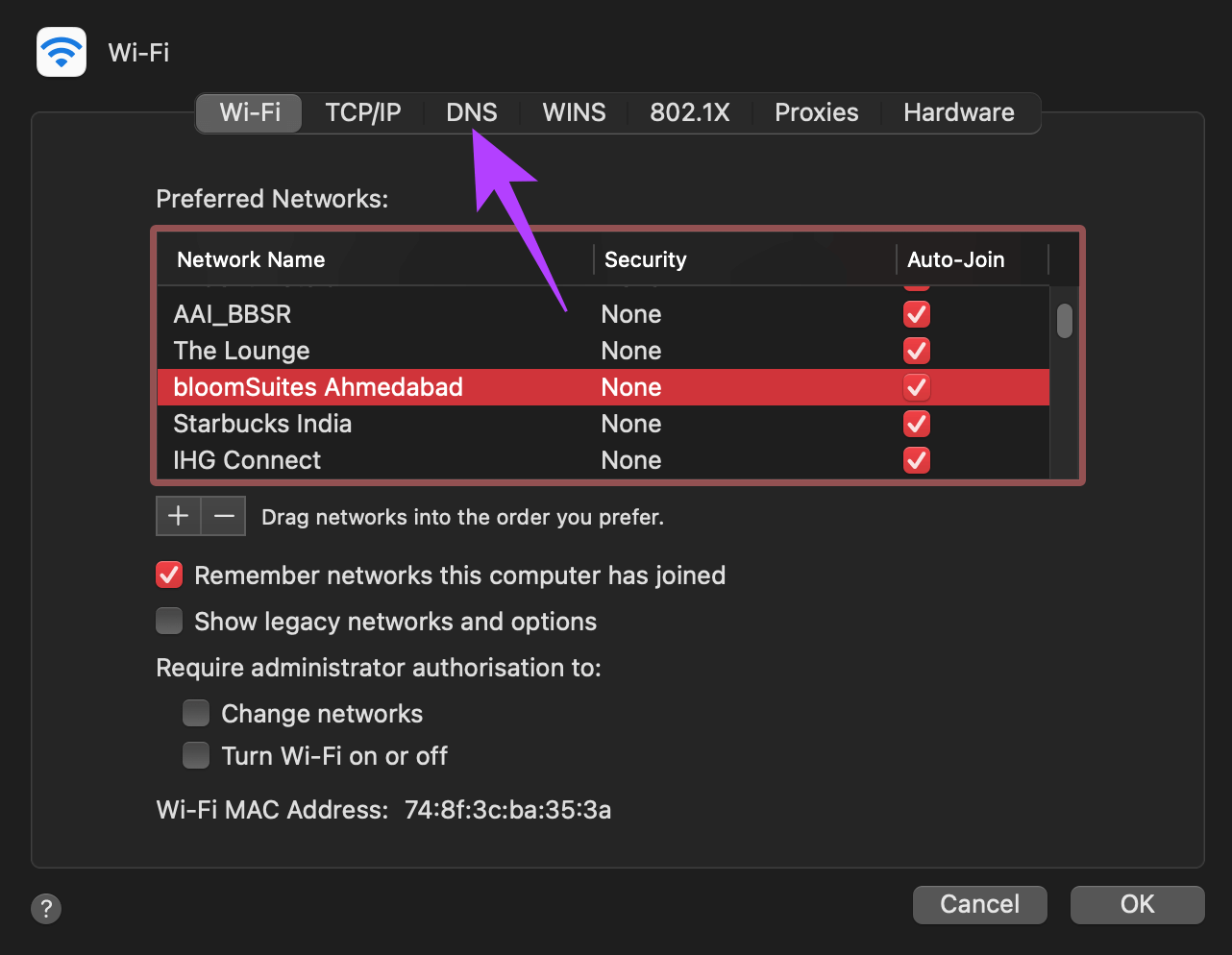
Task: Toggle Auto-Join for The Lounge
Action: tap(917, 351)
